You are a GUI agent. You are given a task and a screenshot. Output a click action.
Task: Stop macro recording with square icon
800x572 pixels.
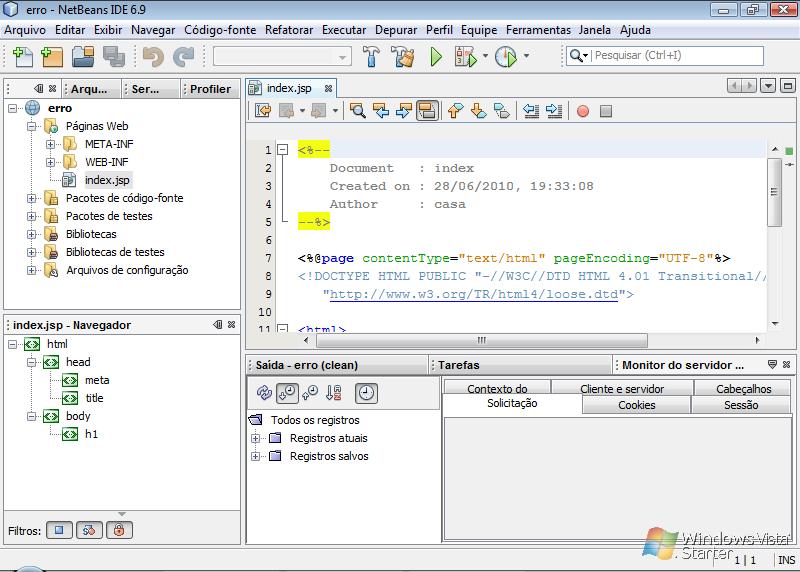(606, 111)
